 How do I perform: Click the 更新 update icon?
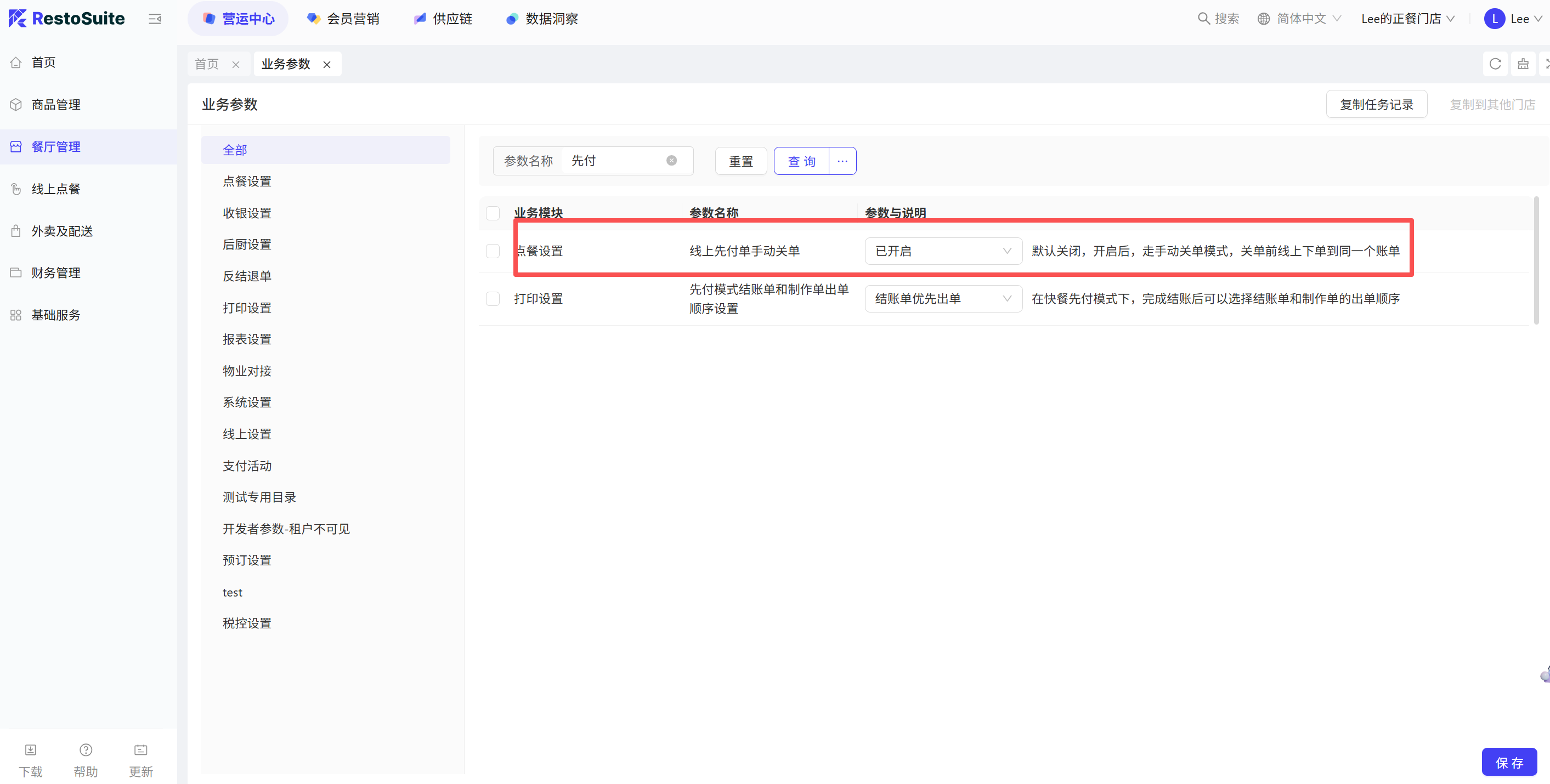(141, 749)
